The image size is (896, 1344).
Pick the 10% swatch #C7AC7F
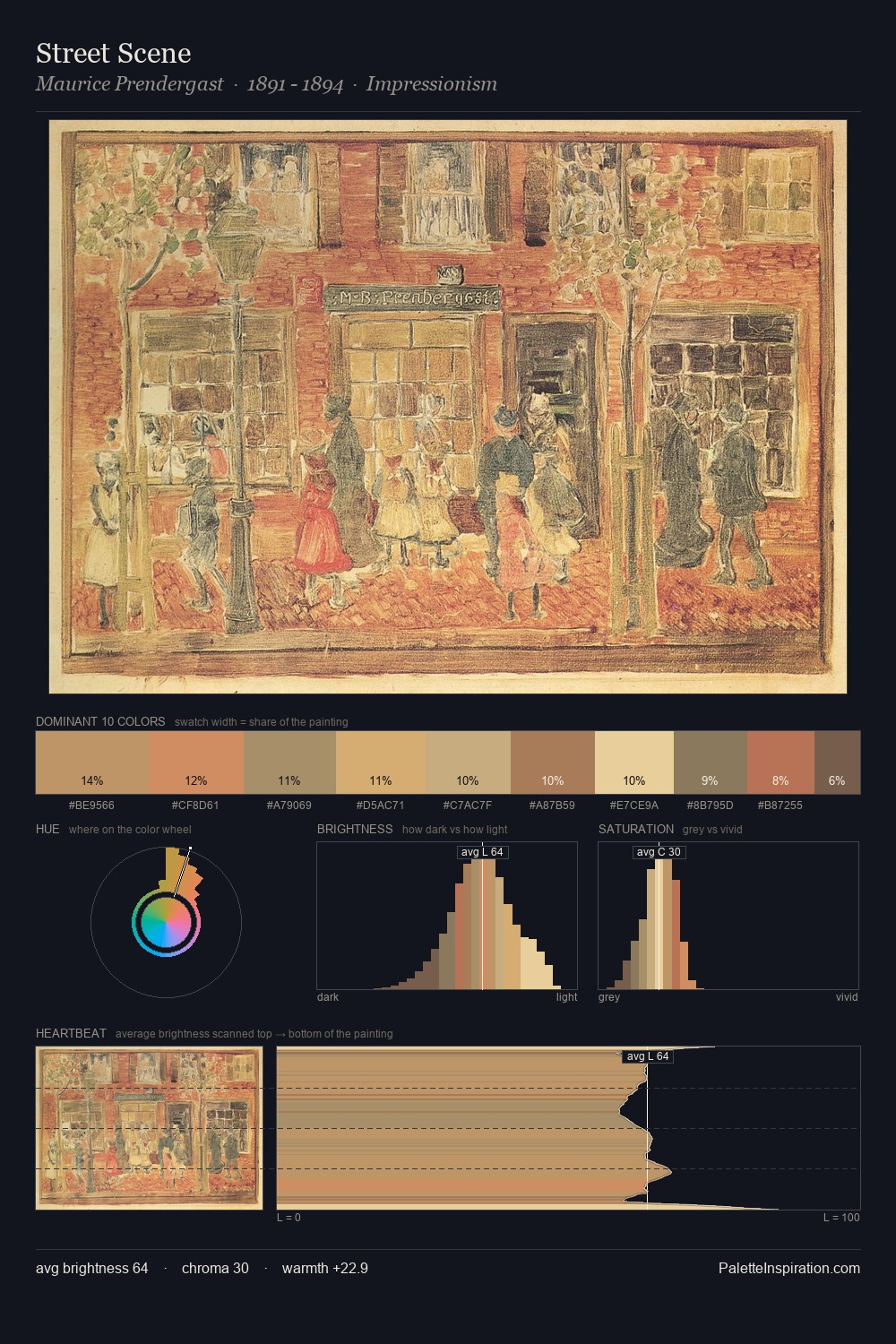click(x=468, y=762)
